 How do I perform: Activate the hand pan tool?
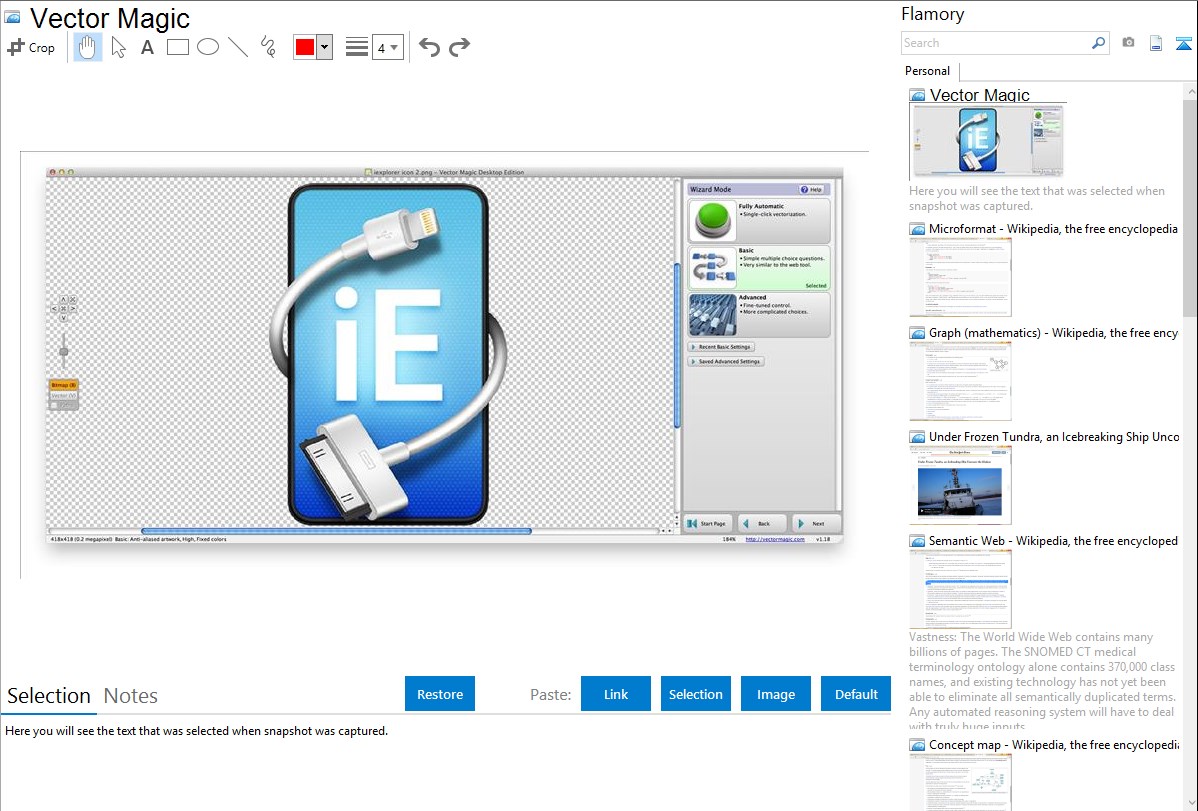[88, 47]
